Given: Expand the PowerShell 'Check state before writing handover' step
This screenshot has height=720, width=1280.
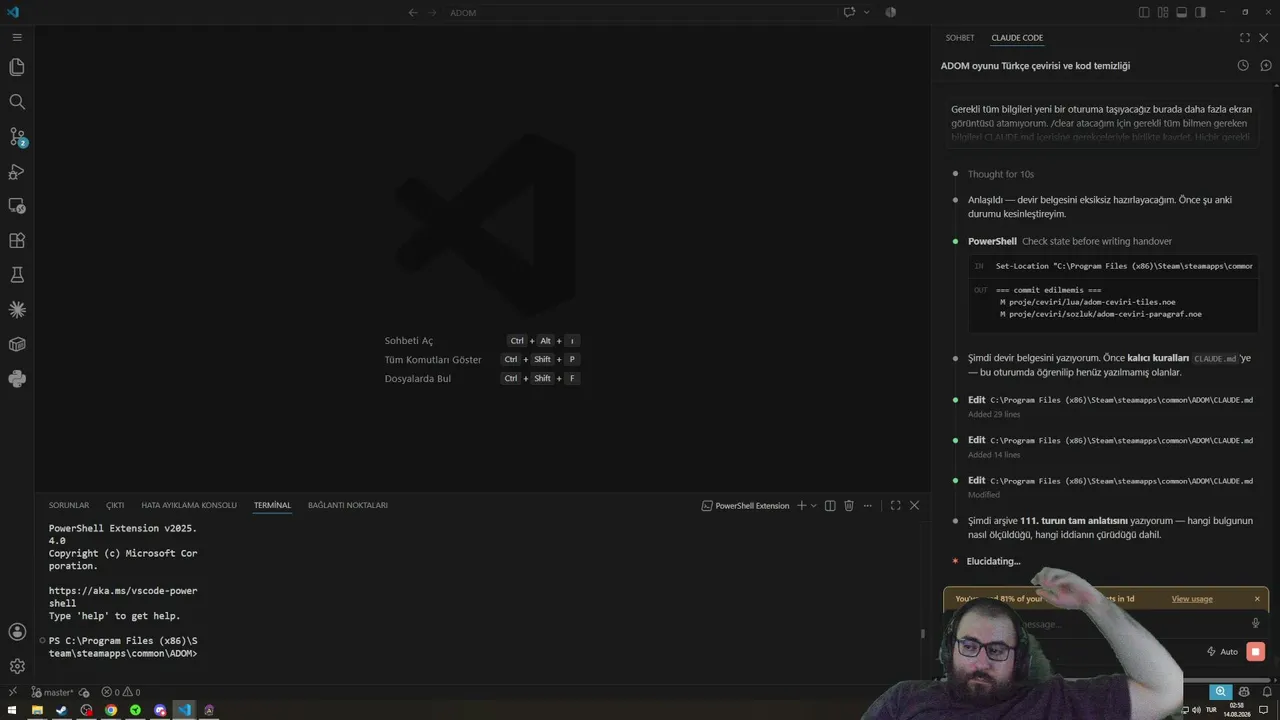Looking at the screenshot, I should point(1070,242).
